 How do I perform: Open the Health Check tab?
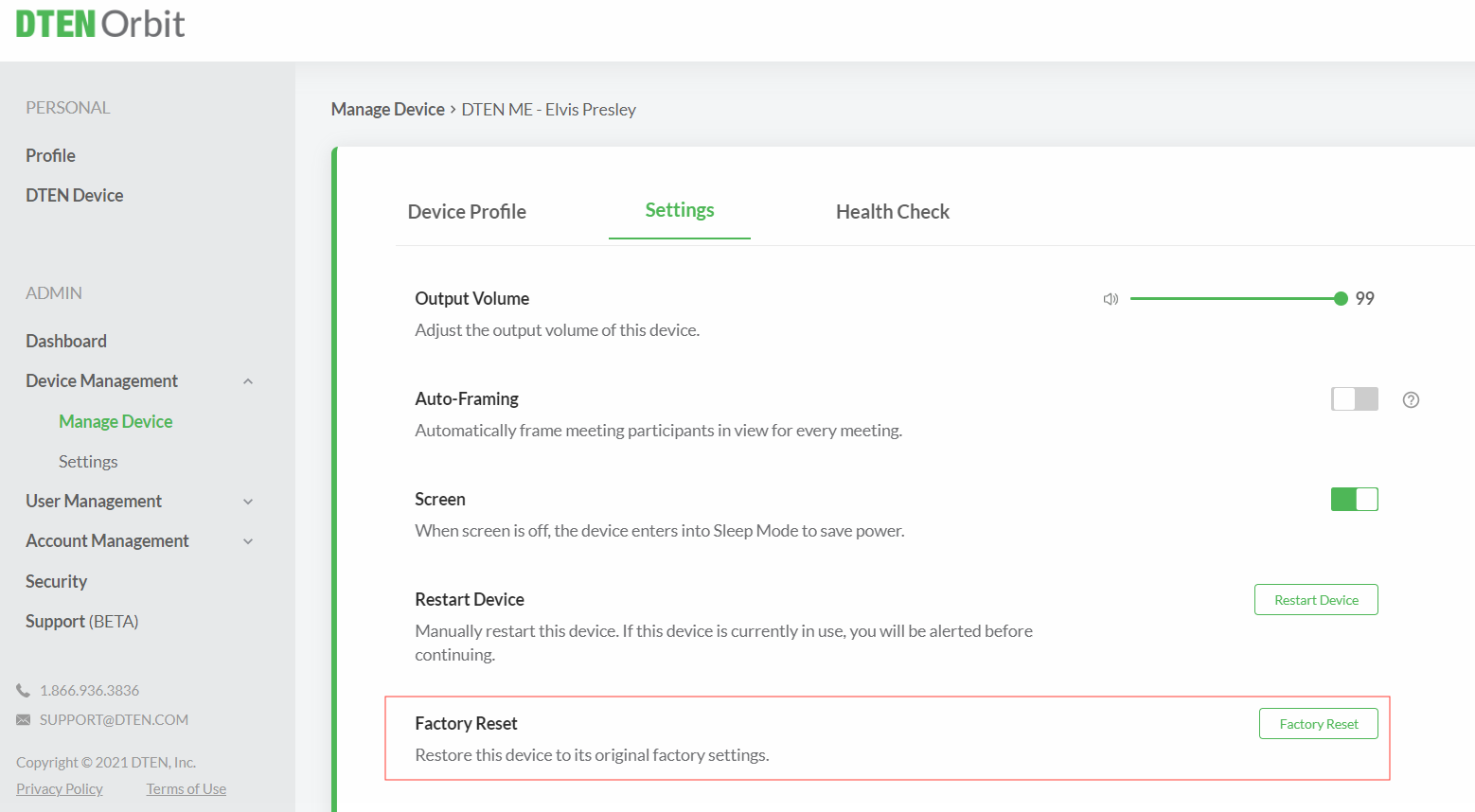(893, 212)
